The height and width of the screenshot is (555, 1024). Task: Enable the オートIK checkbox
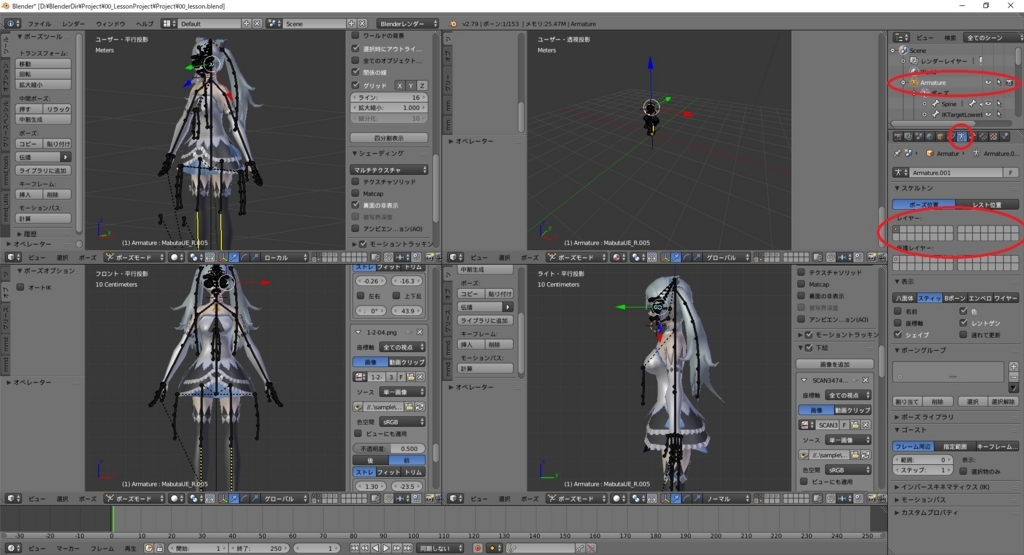point(20,287)
